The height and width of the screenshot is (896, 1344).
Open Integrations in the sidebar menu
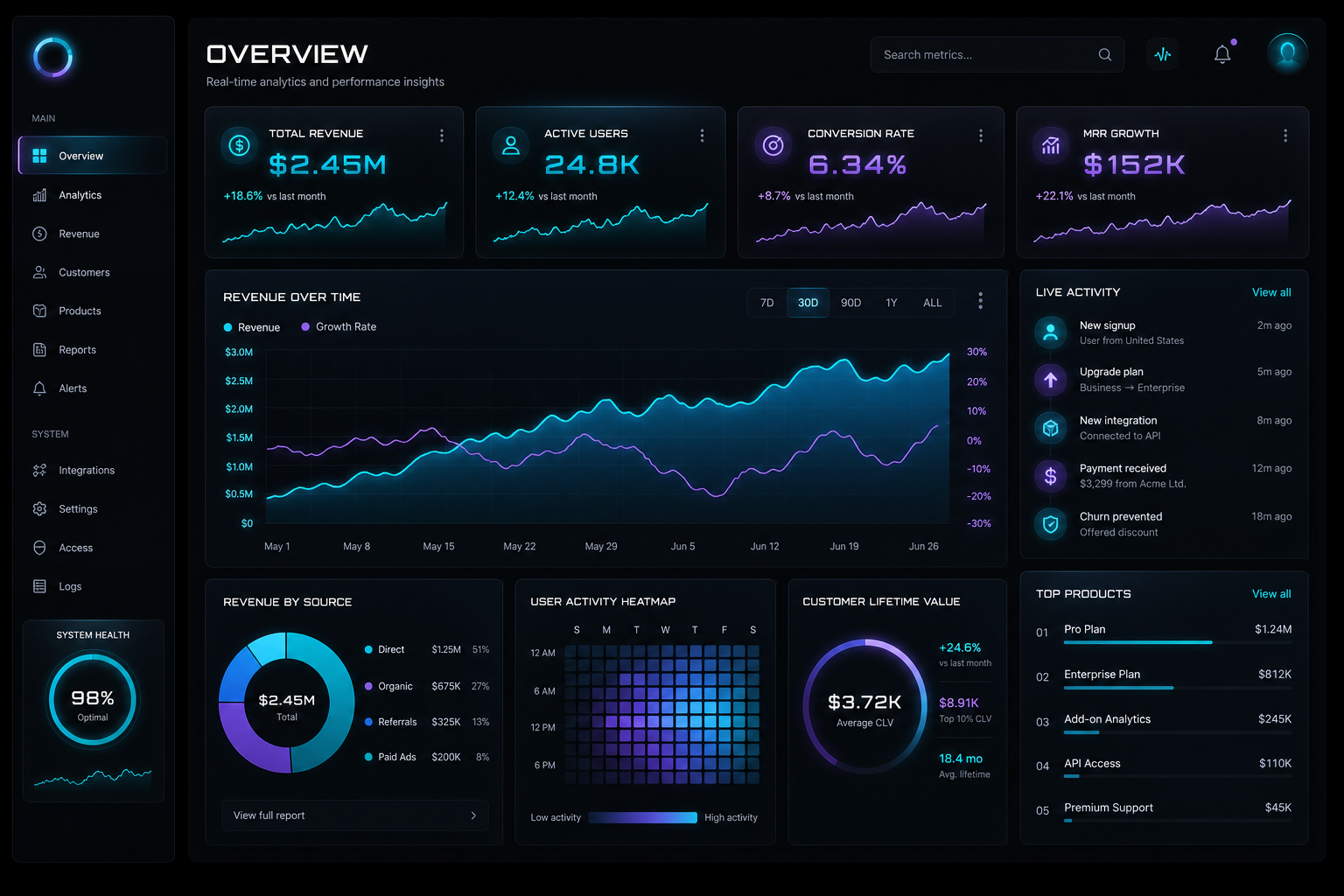[93, 470]
